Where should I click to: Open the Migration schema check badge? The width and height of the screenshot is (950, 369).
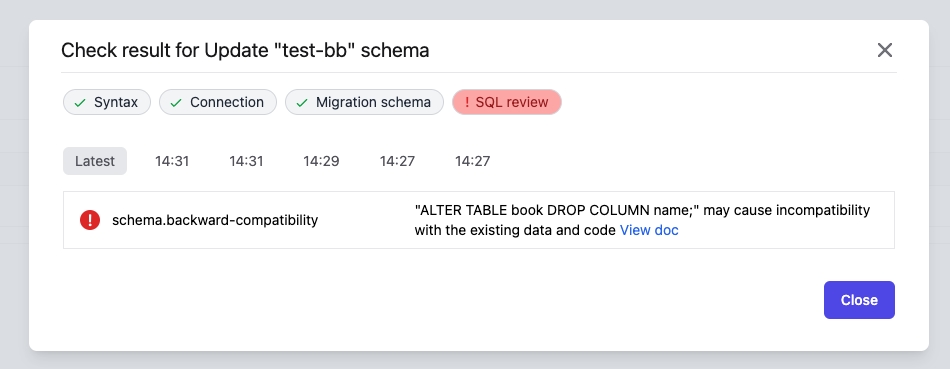tap(365, 102)
